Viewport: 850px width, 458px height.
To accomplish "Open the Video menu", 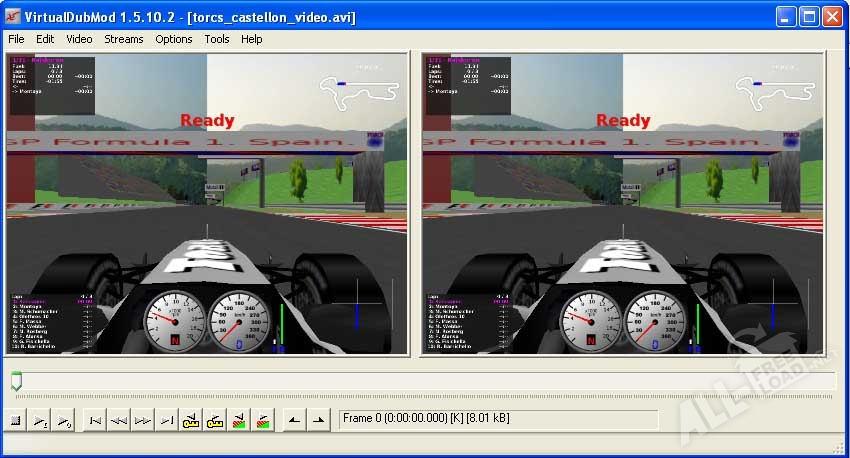I will pos(79,39).
